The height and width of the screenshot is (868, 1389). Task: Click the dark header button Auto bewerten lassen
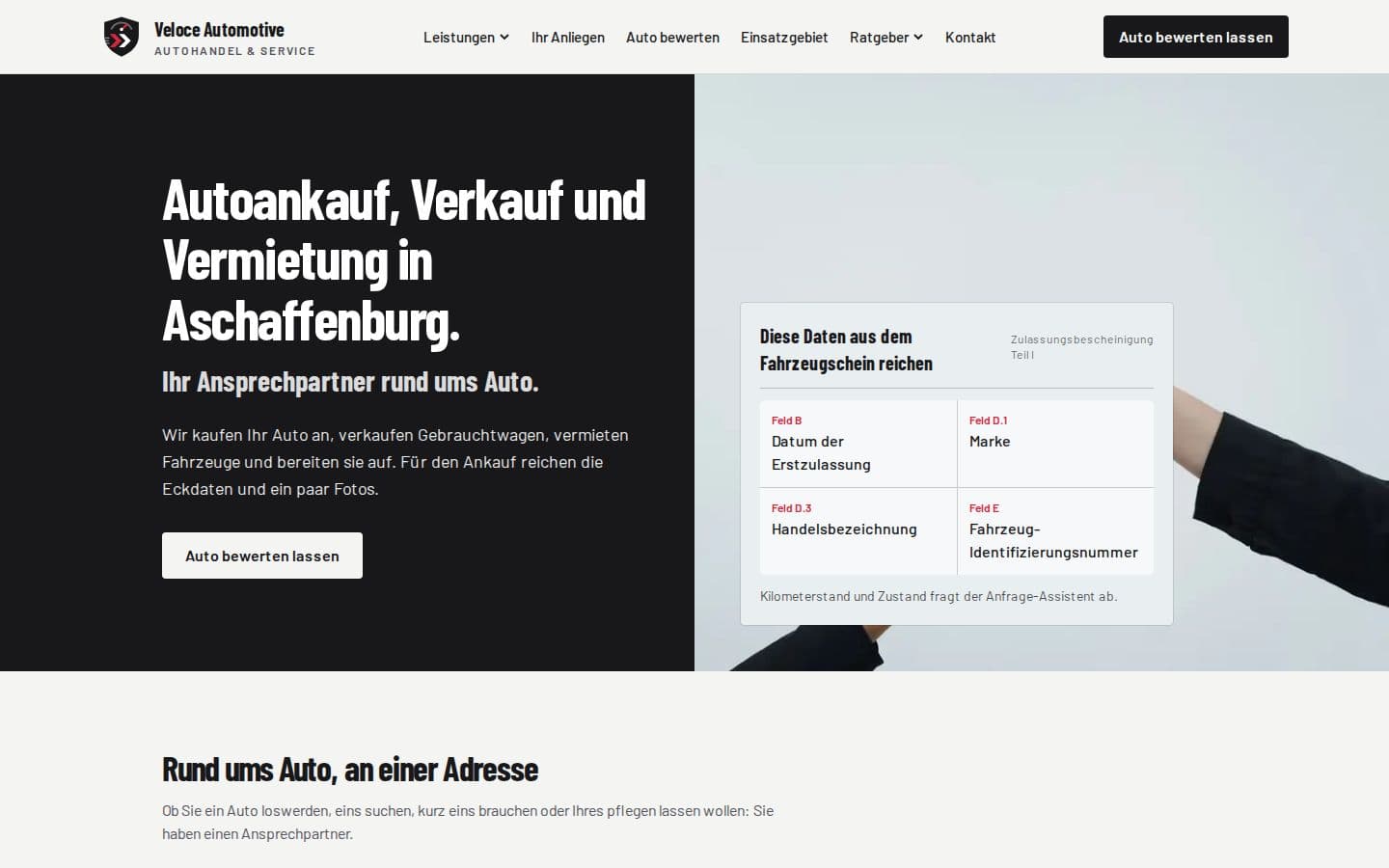[1196, 37]
